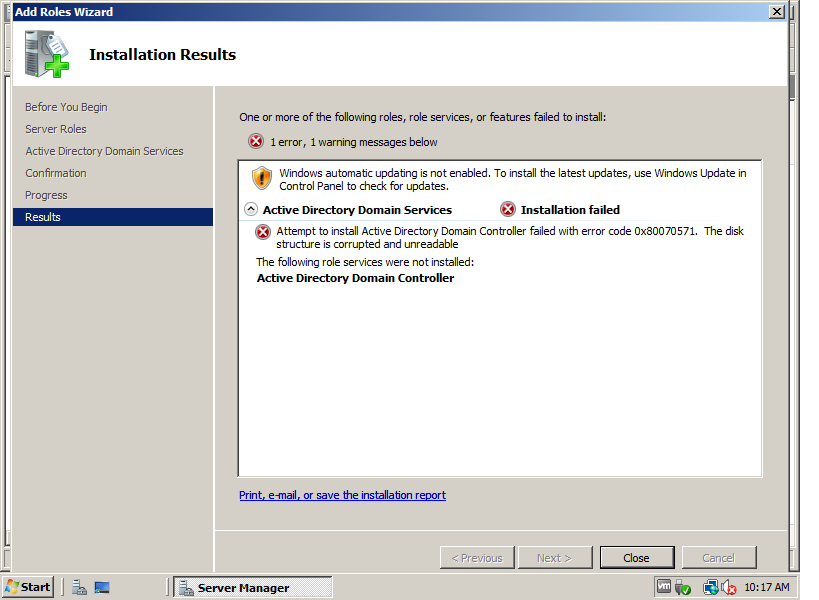This screenshot has width=819, height=600.
Task: Click the error icon beside the 0x80070571 message
Action: pyautogui.click(x=263, y=232)
